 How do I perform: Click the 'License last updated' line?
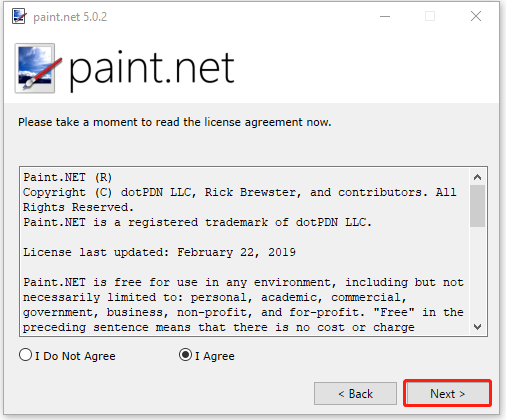pyautogui.click(x=159, y=252)
